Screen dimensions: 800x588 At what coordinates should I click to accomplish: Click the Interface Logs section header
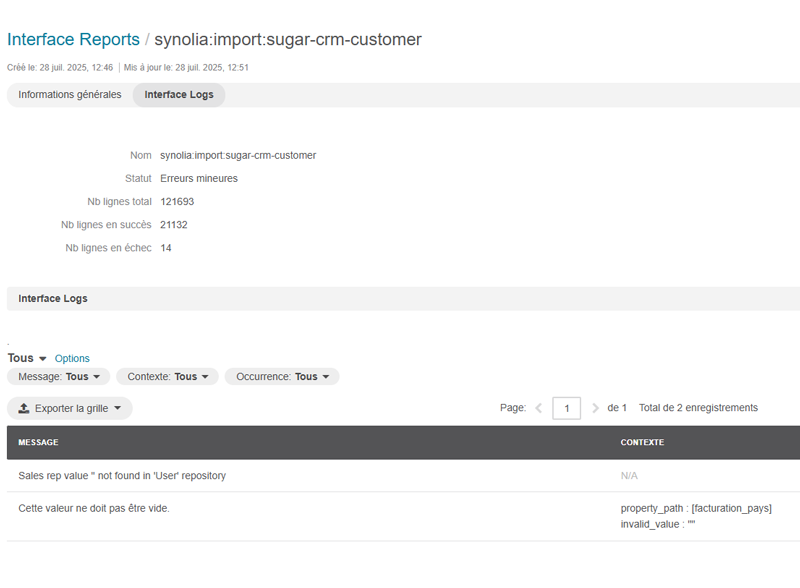(x=53, y=299)
